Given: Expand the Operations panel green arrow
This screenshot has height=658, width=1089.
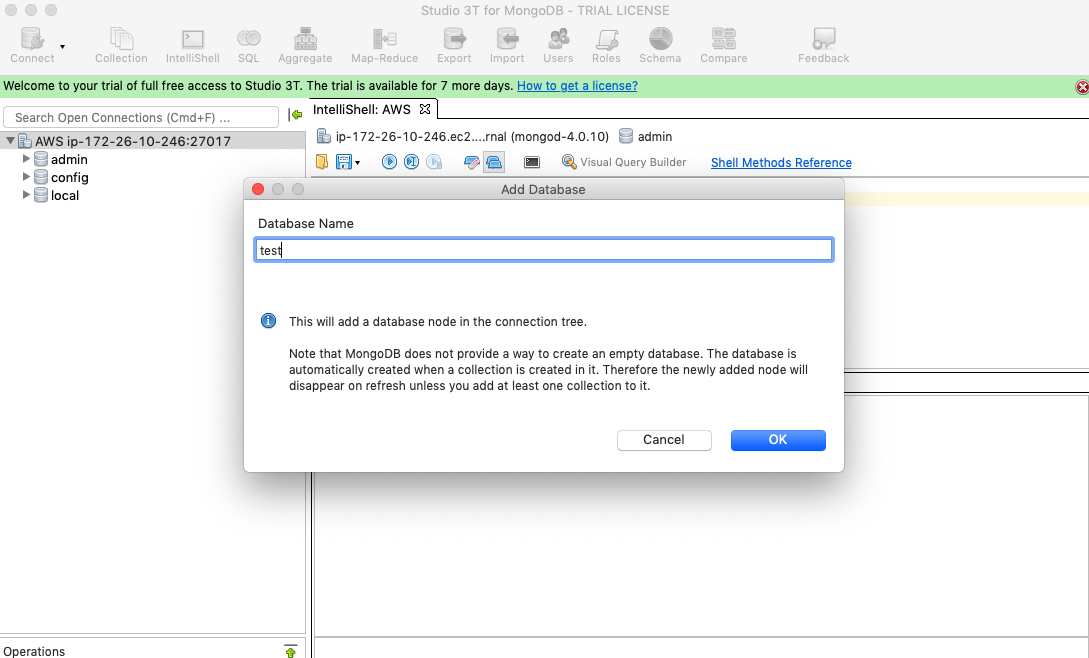Looking at the screenshot, I should (x=290, y=651).
